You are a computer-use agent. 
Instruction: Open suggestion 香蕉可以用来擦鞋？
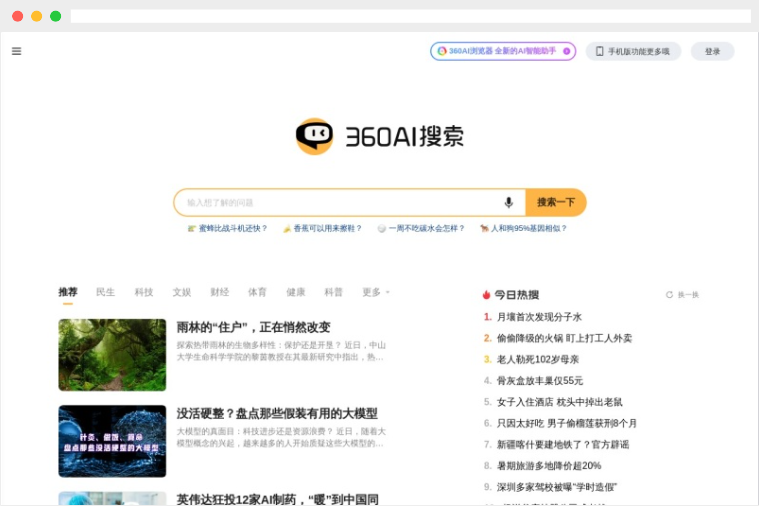pos(328,228)
